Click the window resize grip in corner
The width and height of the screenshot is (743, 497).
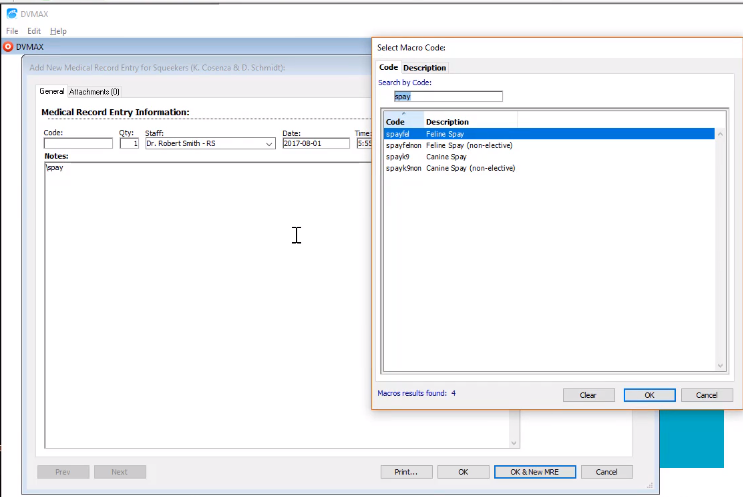click(650, 485)
